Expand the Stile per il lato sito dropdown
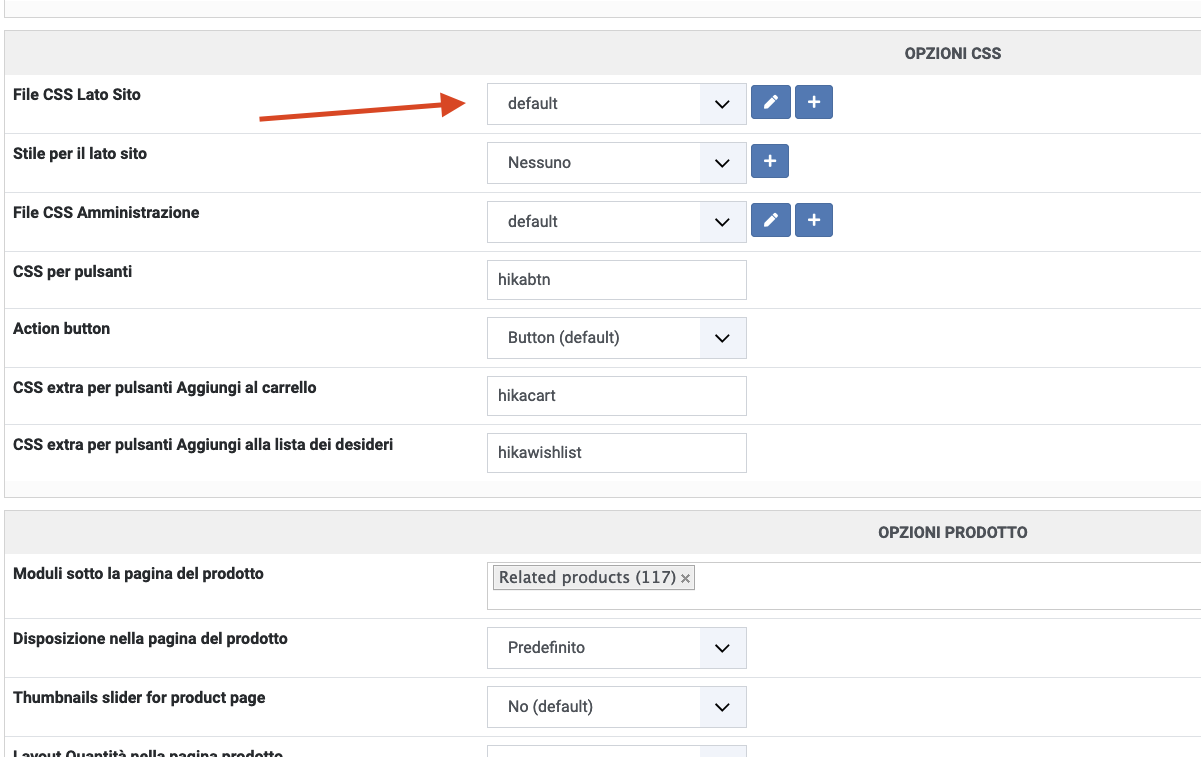Screen dimensions: 1201x757 point(616,163)
